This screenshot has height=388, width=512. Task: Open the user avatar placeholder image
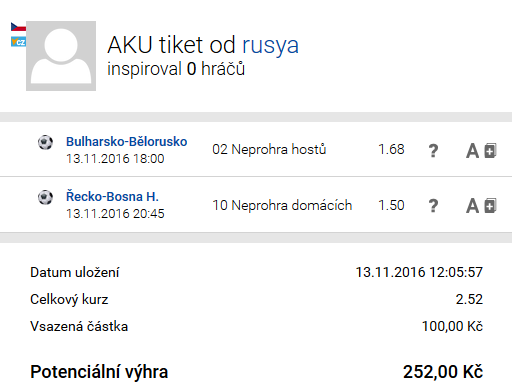[61, 56]
